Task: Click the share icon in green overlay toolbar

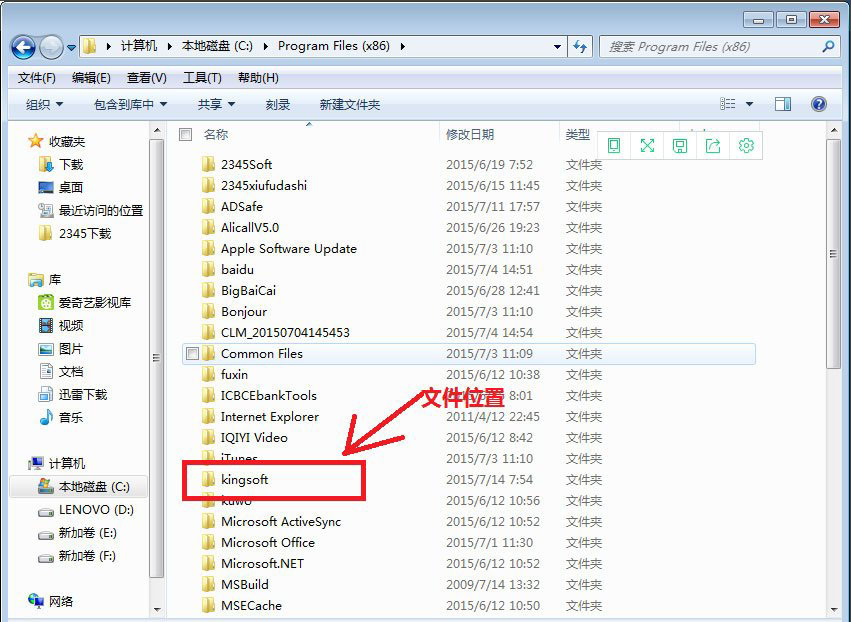Action: point(713,145)
